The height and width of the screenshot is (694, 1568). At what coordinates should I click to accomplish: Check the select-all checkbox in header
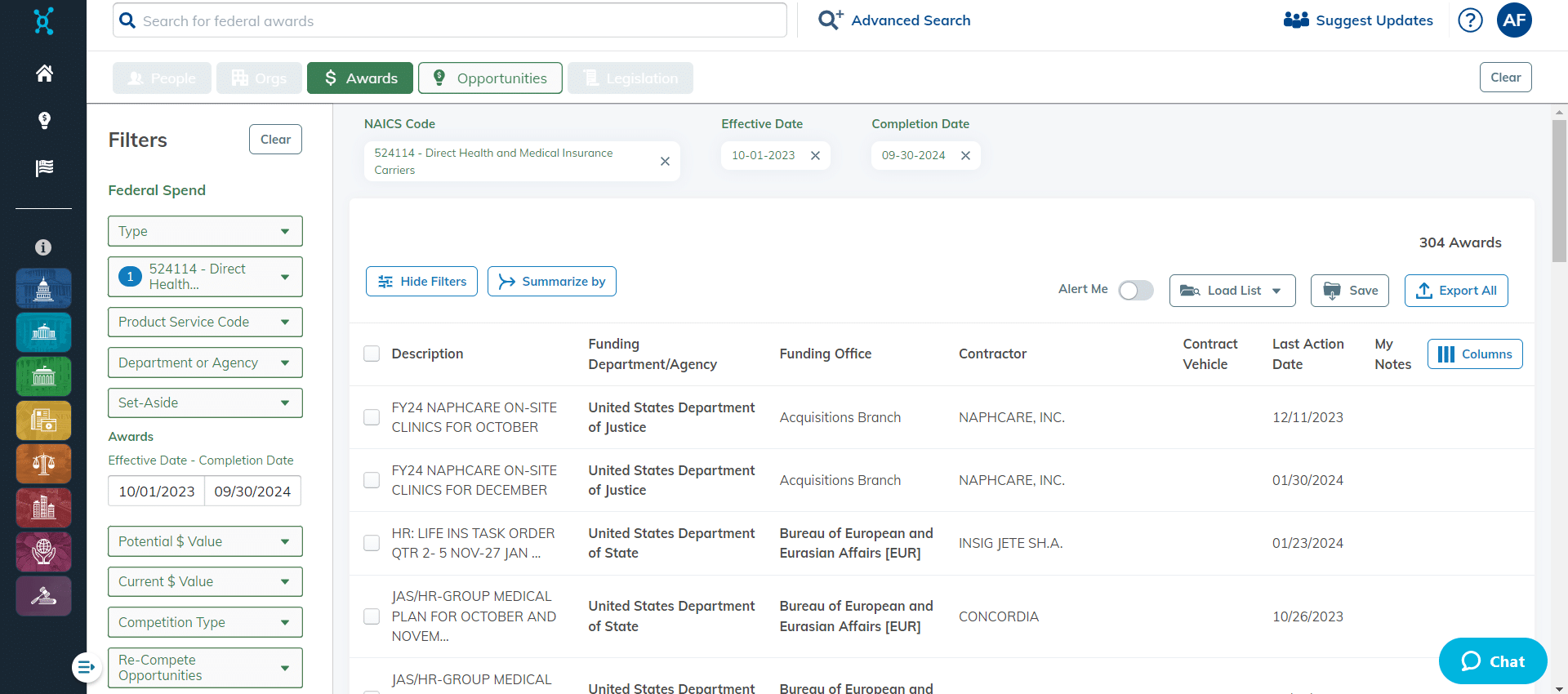(x=372, y=354)
